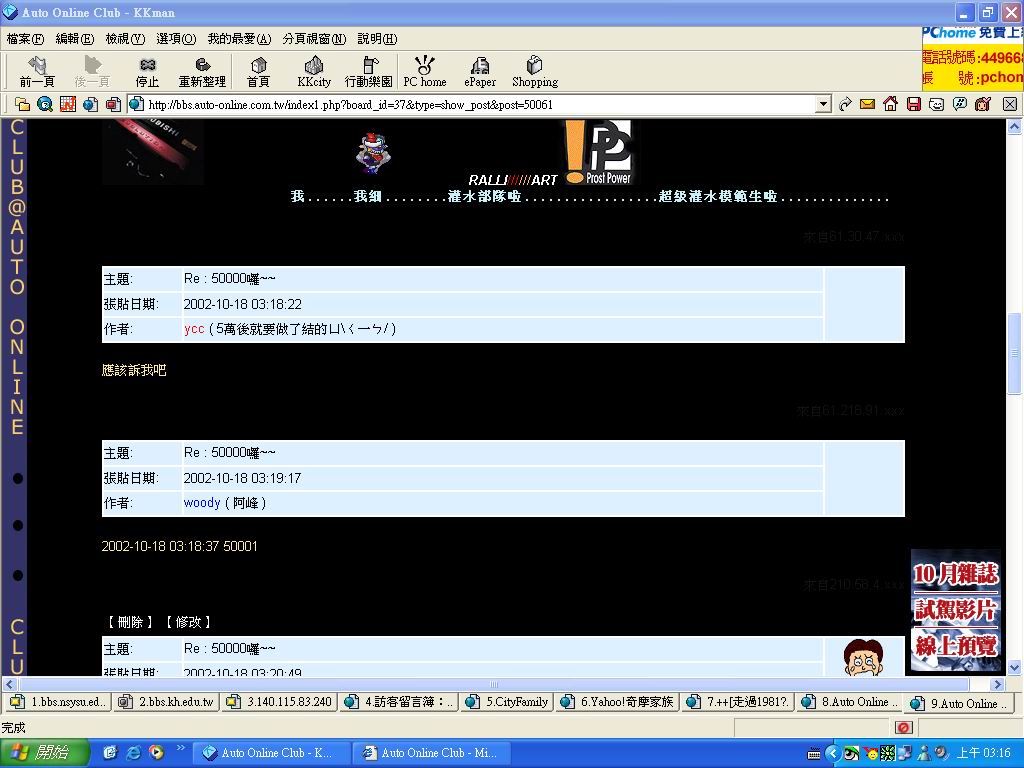Click in the URL address field
This screenshot has height=768, width=1024.
480,104
